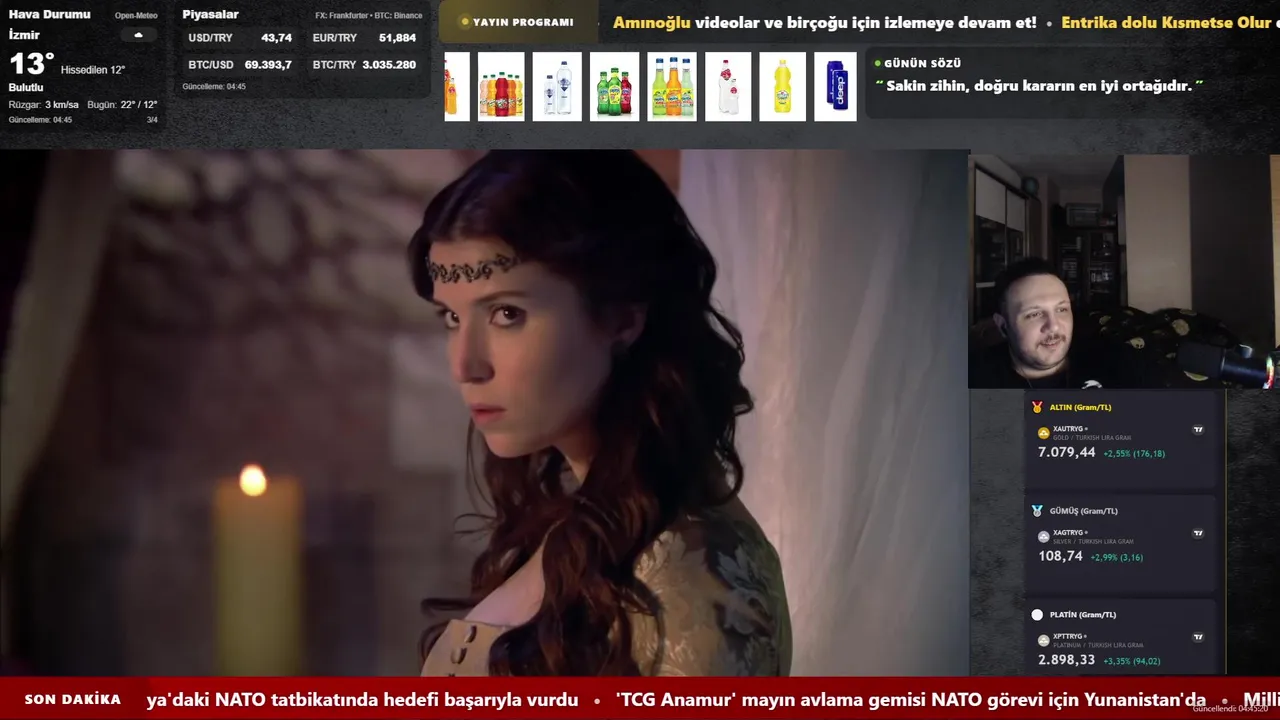Click the BTC/USD price 69.393,7
Image resolution: width=1280 pixels, height=720 pixels.
pos(268,65)
